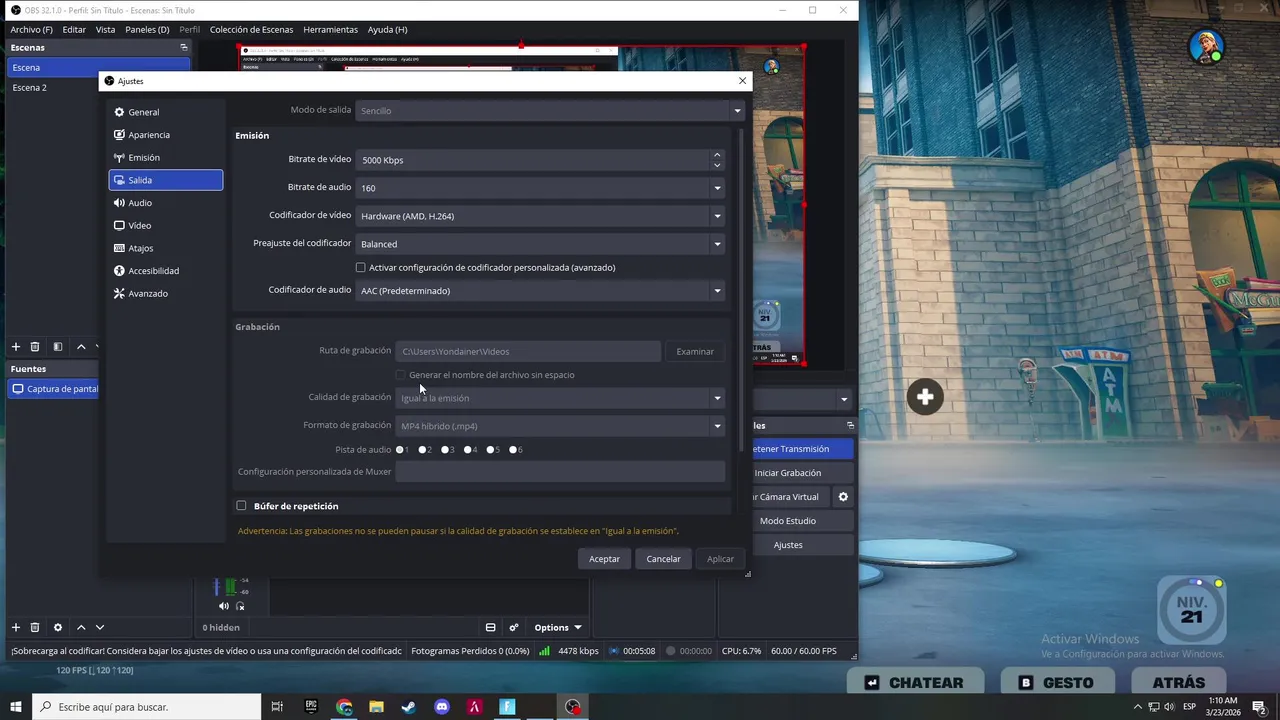Viewport: 1280px width, 720px height.
Task: Click CHATEAR button in game
Action: (x=914, y=683)
